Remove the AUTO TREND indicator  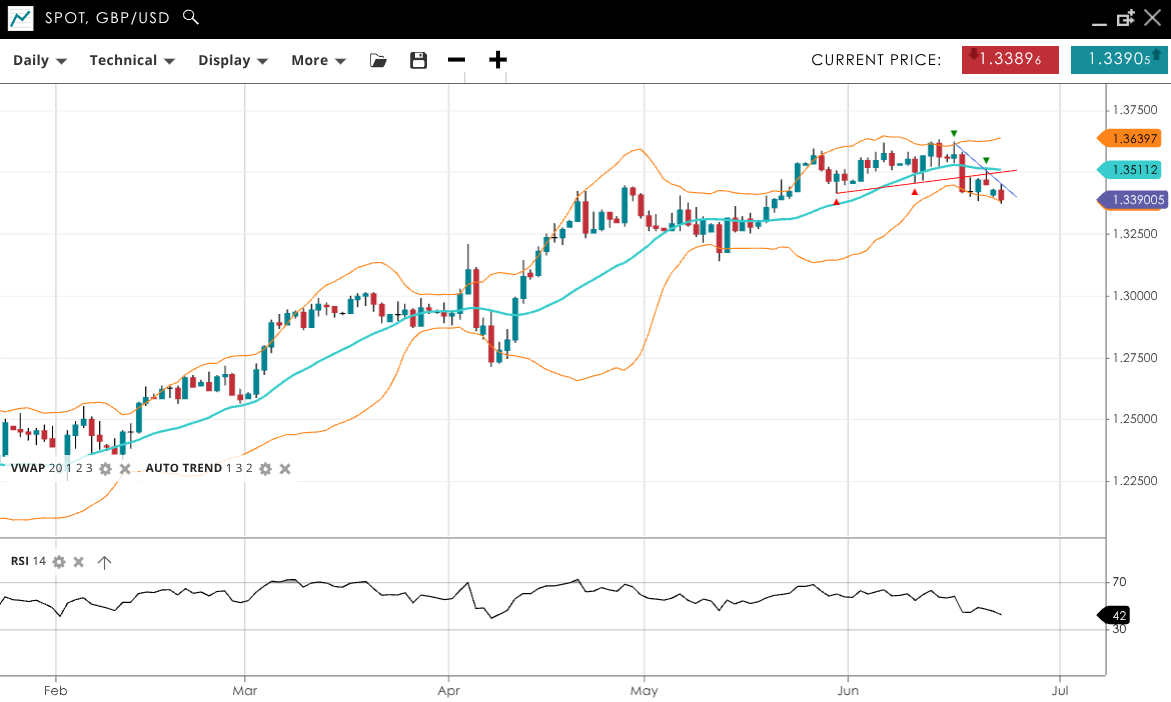coord(285,468)
